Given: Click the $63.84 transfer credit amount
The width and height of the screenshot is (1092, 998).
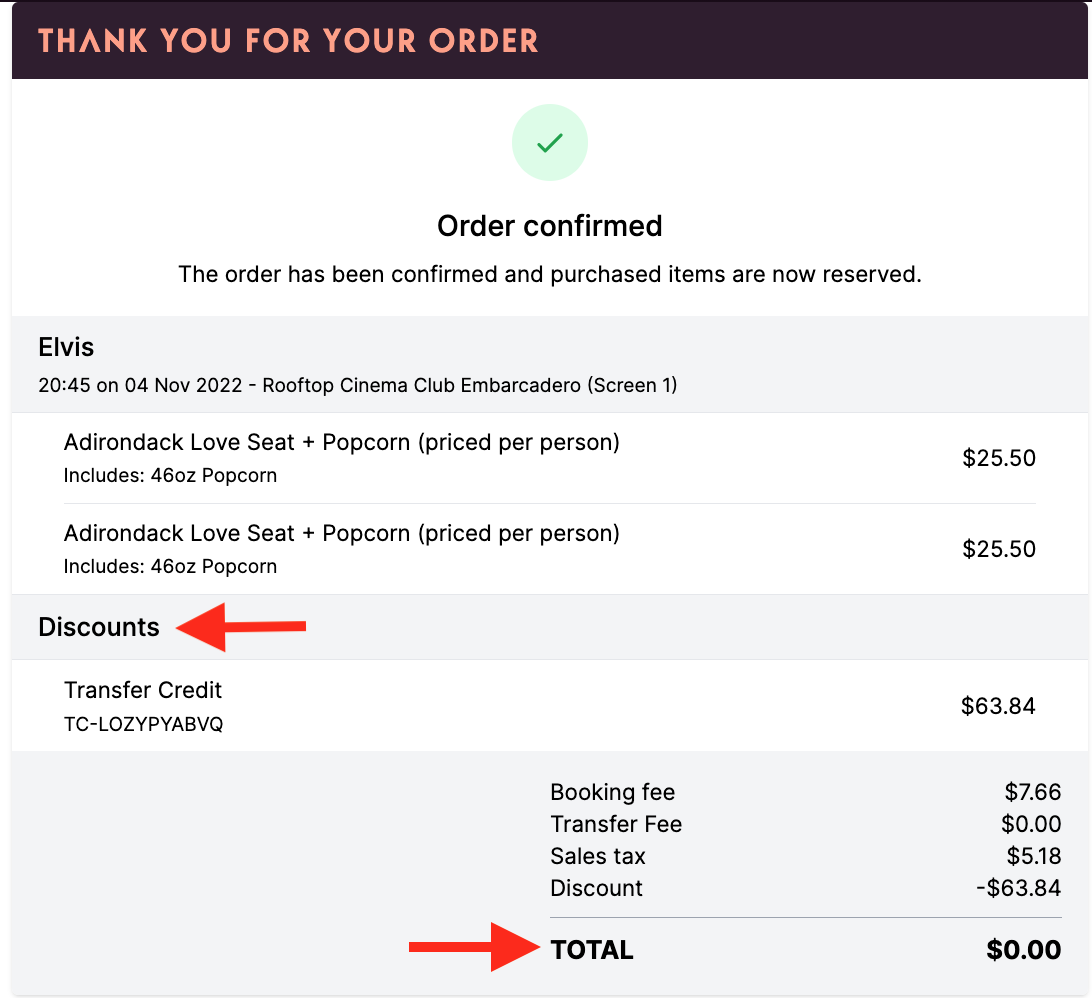Looking at the screenshot, I should (998, 706).
